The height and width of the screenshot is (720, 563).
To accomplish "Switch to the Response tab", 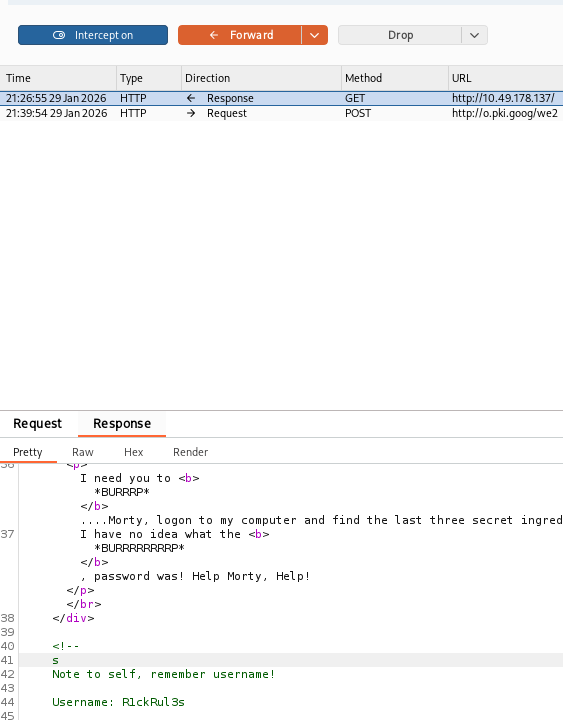I will (122, 423).
